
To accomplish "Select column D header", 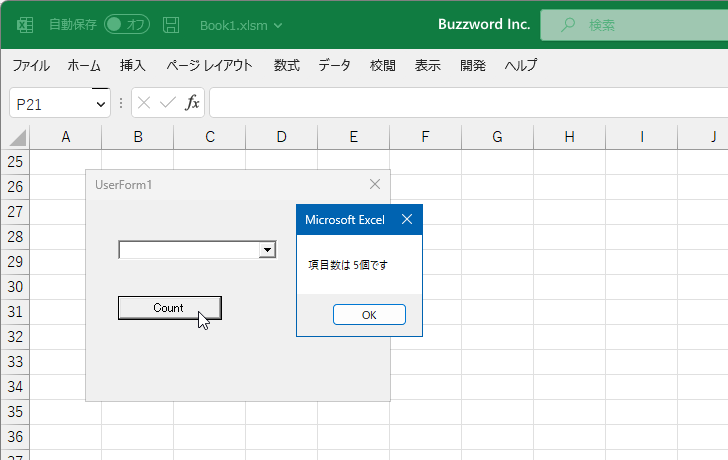I will tap(281, 137).
